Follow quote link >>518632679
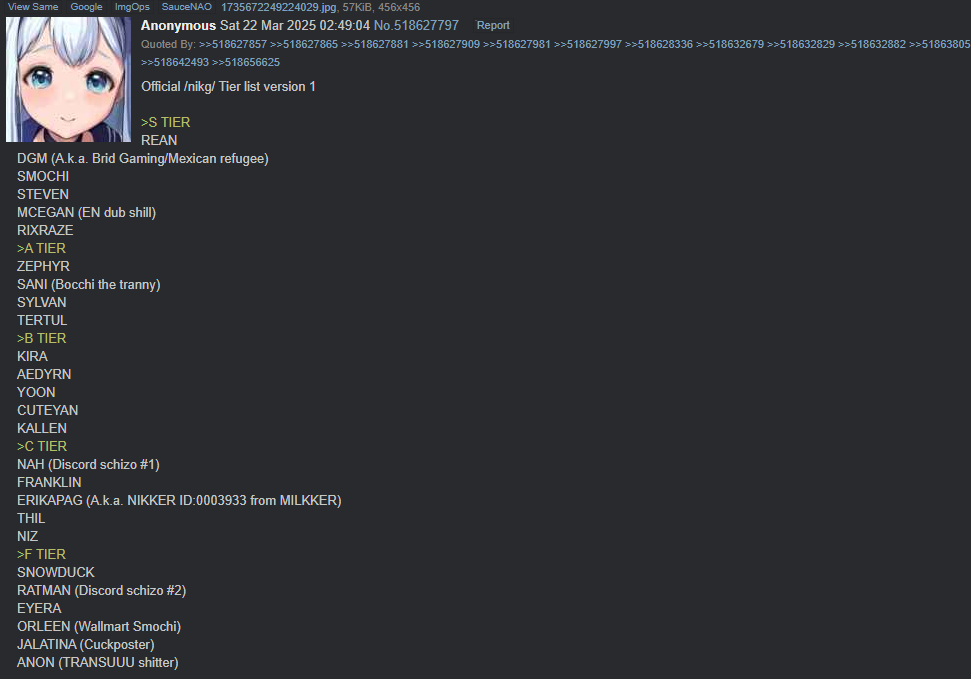 point(730,45)
